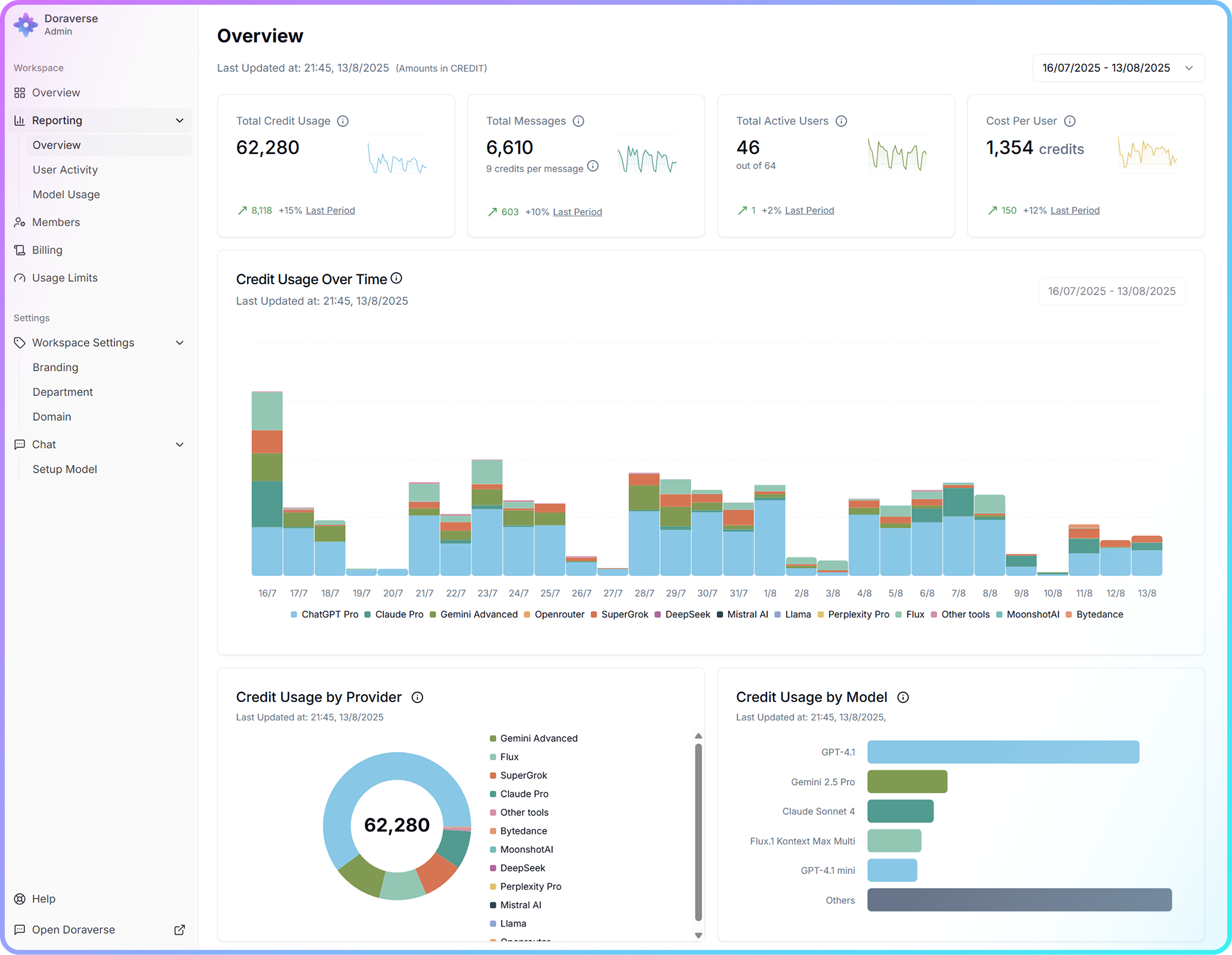Collapse the Workspace Settings section
Screen dimensions: 1232x955
pyautogui.click(x=180, y=343)
